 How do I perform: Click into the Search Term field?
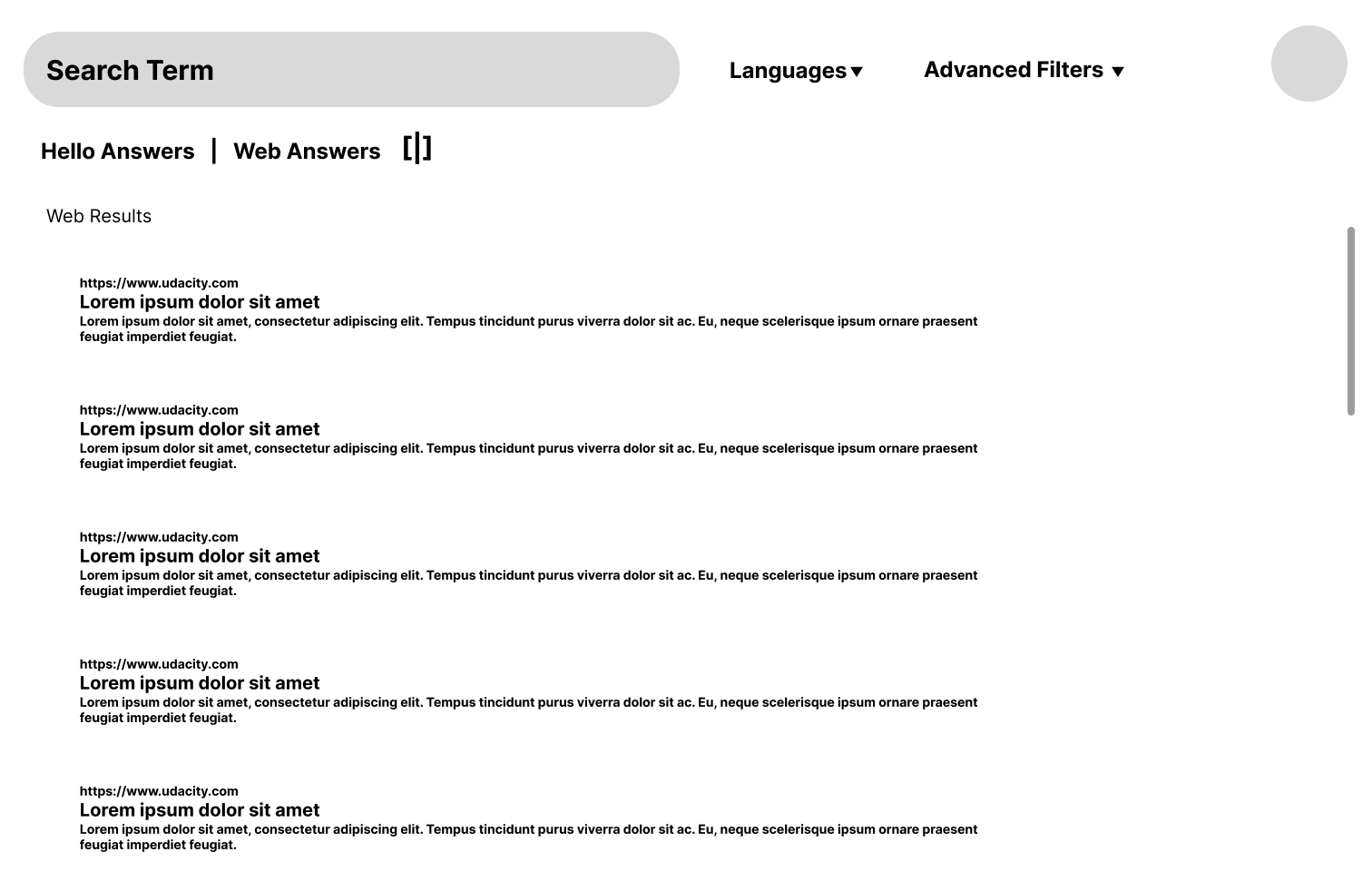tap(351, 70)
